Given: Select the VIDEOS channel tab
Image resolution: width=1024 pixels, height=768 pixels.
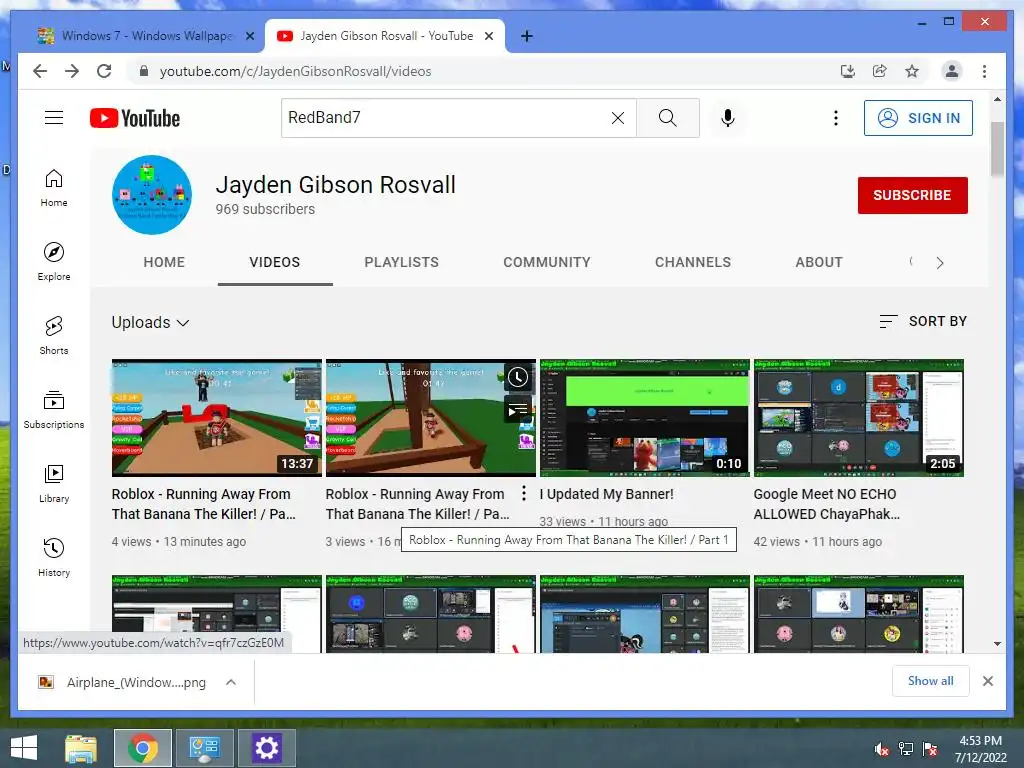Looking at the screenshot, I should pos(274,263).
